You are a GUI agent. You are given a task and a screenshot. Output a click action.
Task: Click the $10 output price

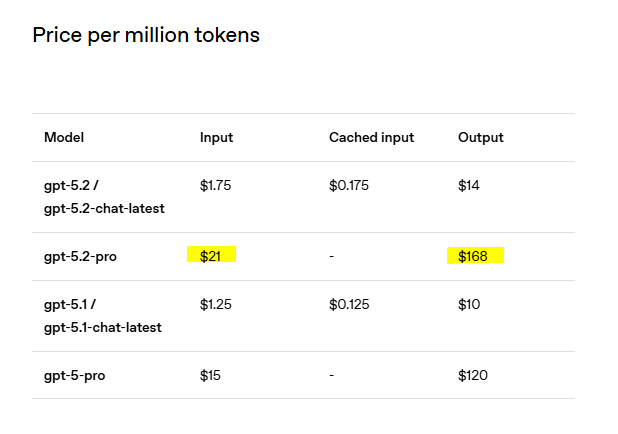tap(469, 305)
